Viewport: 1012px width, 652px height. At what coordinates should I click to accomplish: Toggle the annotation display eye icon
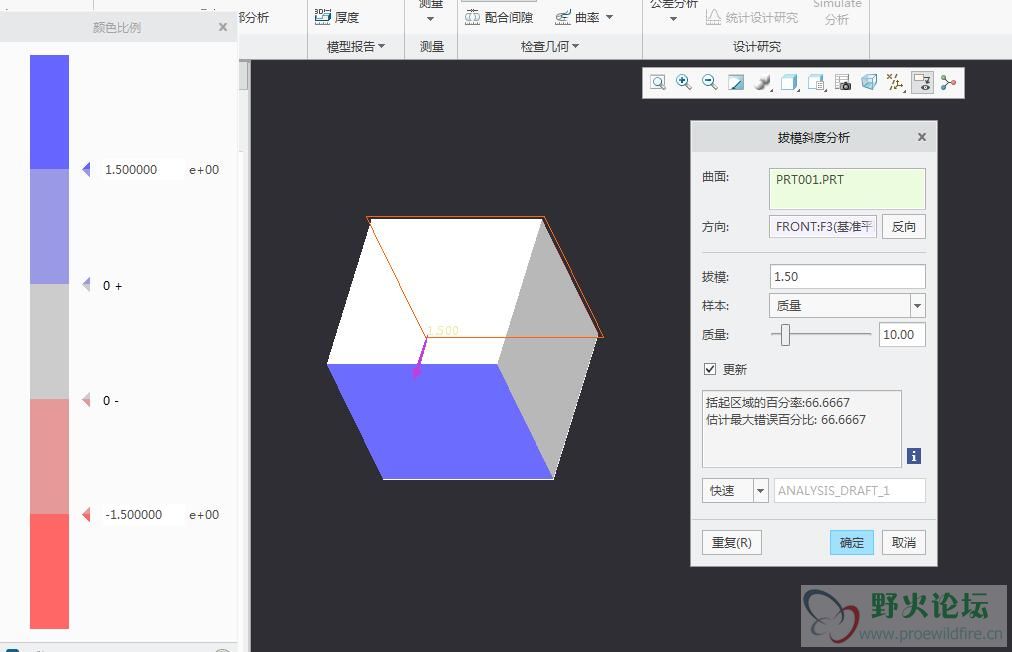pos(922,83)
